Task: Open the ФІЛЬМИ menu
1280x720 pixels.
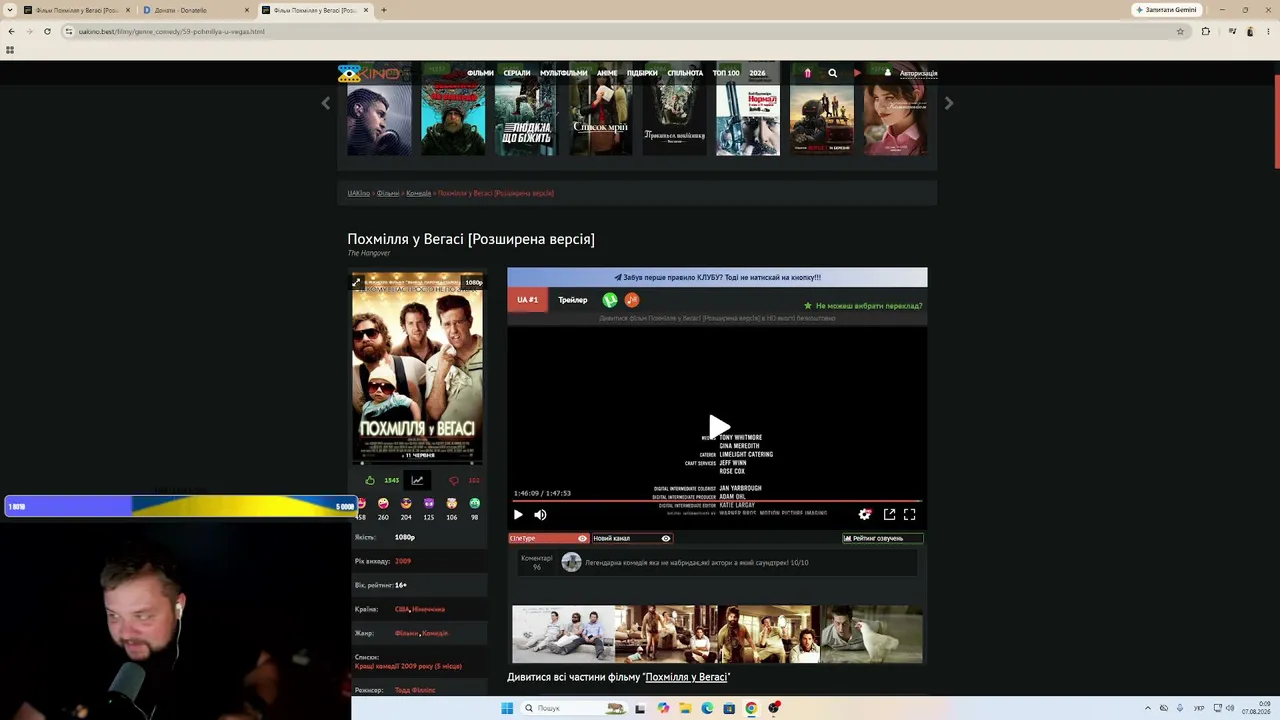Action: point(480,73)
